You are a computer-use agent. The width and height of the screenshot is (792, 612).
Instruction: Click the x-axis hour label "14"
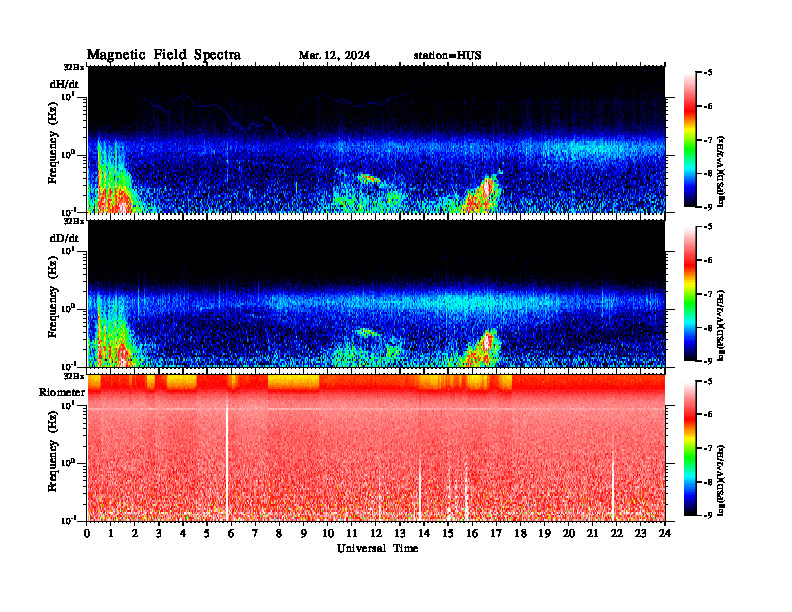424,534
